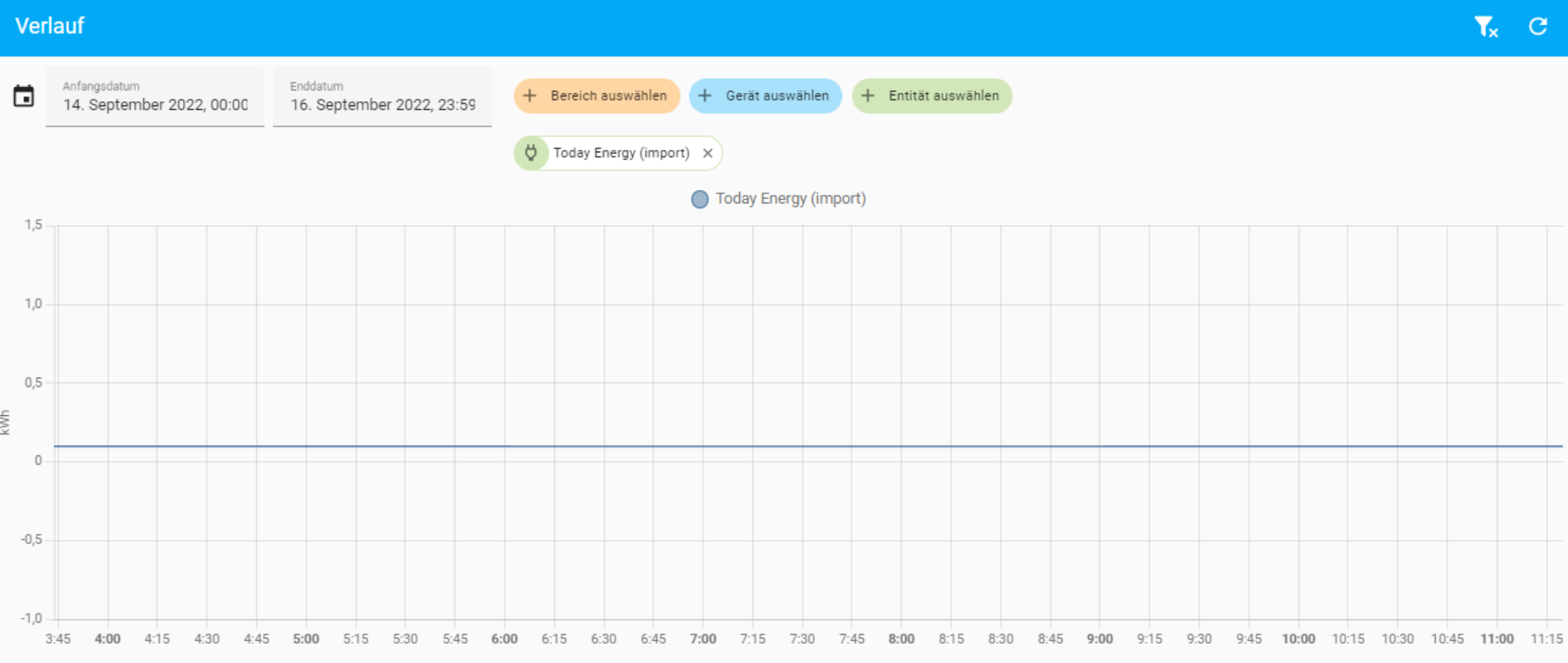Choose an entity via Entität auswählen label
The width and height of the screenshot is (1568, 663).
click(x=943, y=95)
